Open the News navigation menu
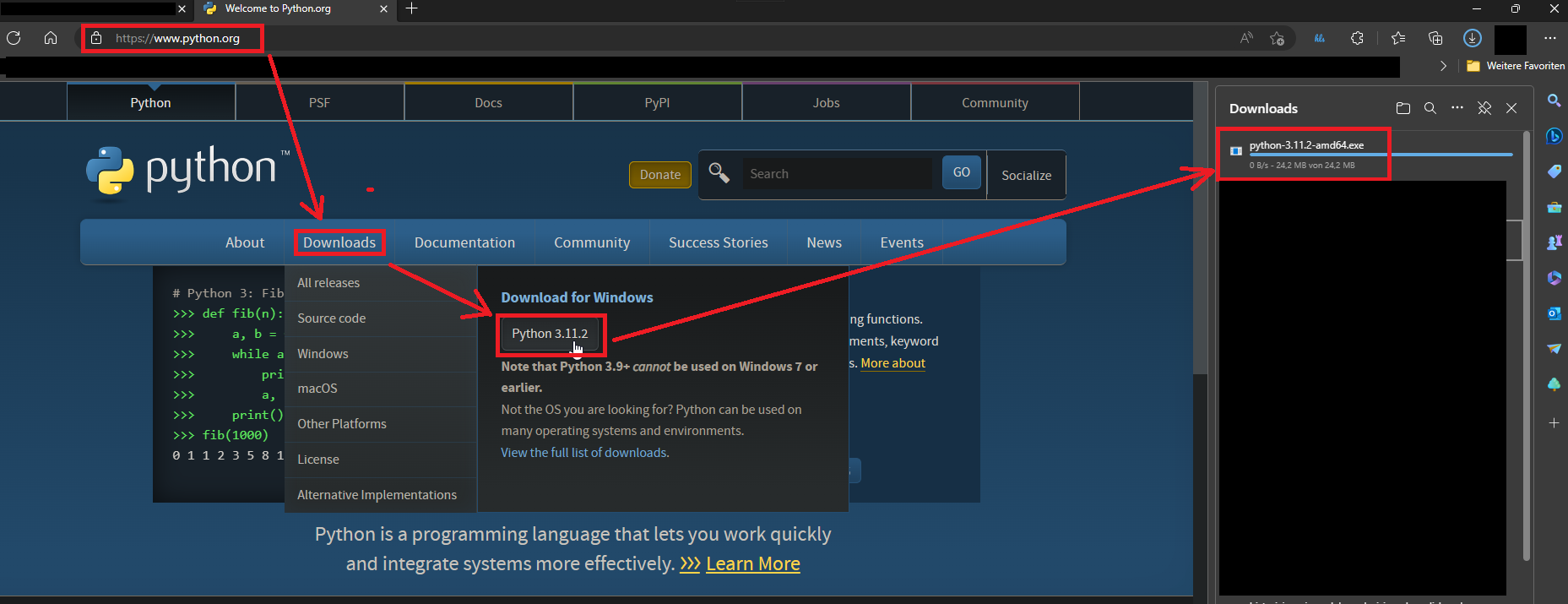 [x=824, y=242]
